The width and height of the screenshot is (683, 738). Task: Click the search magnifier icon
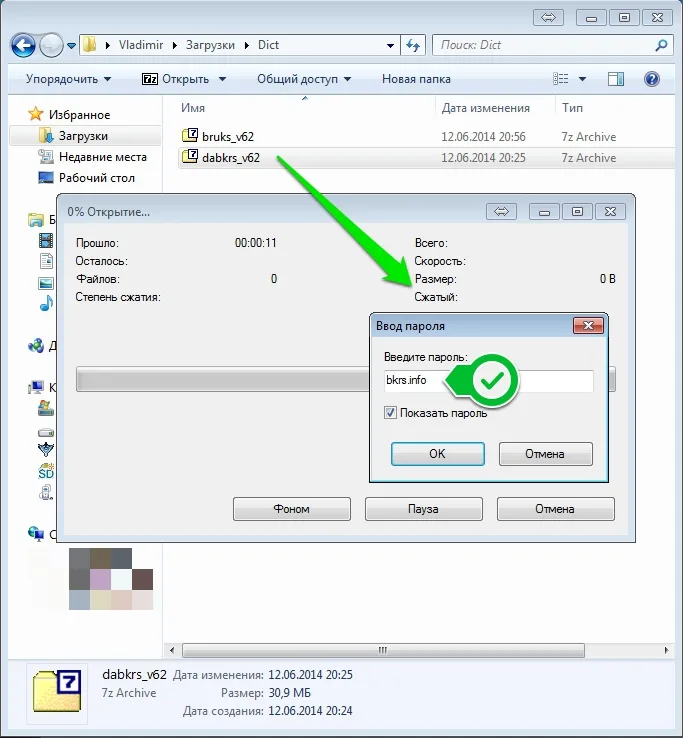[661, 45]
